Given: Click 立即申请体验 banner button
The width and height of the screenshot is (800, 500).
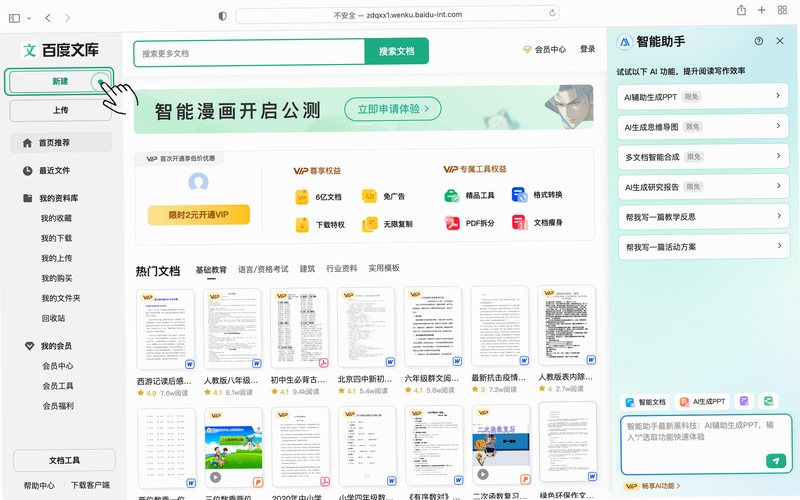Looking at the screenshot, I should pos(392,109).
